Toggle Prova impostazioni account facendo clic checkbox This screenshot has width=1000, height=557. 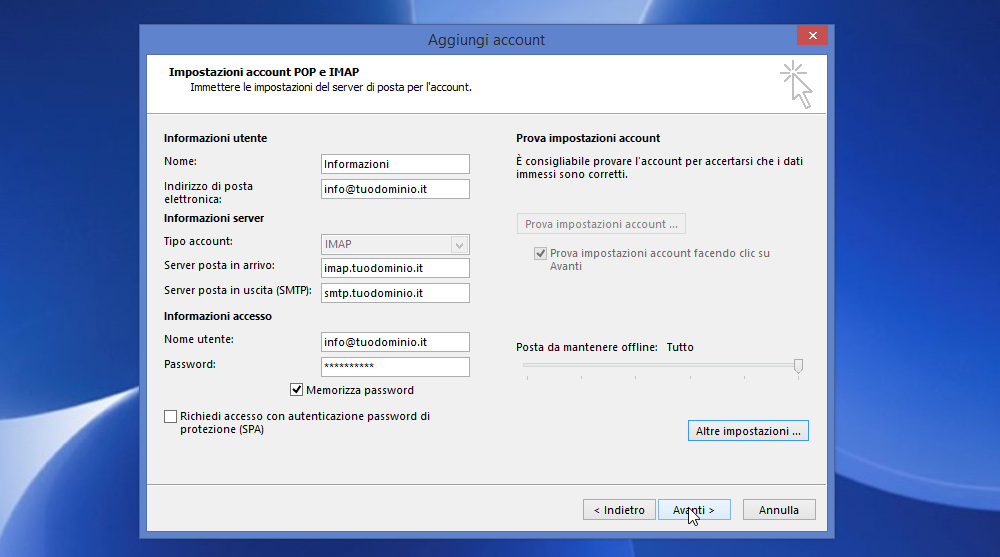(540, 253)
